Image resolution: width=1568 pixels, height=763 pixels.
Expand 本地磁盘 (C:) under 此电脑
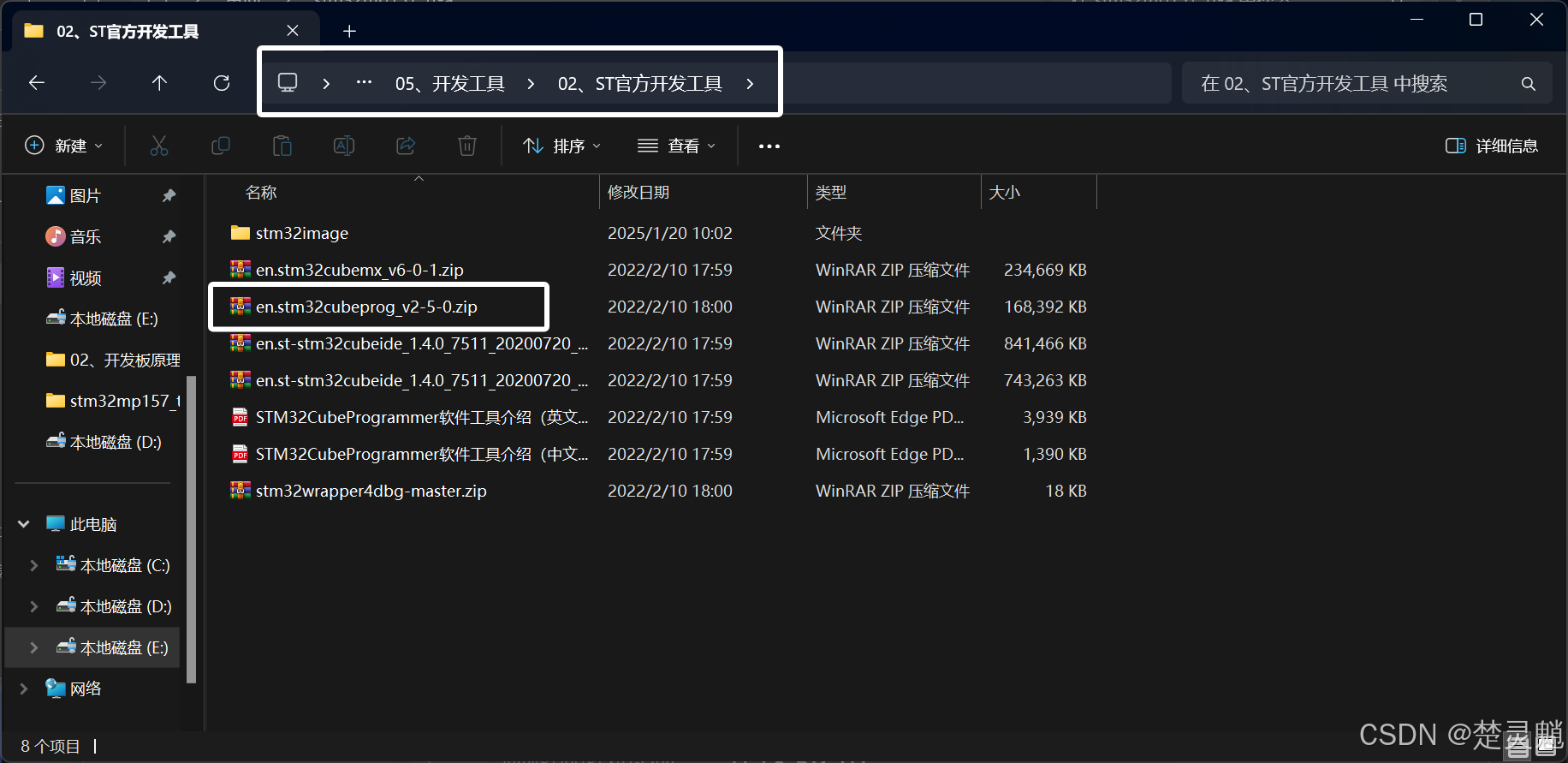tap(34, 565)
